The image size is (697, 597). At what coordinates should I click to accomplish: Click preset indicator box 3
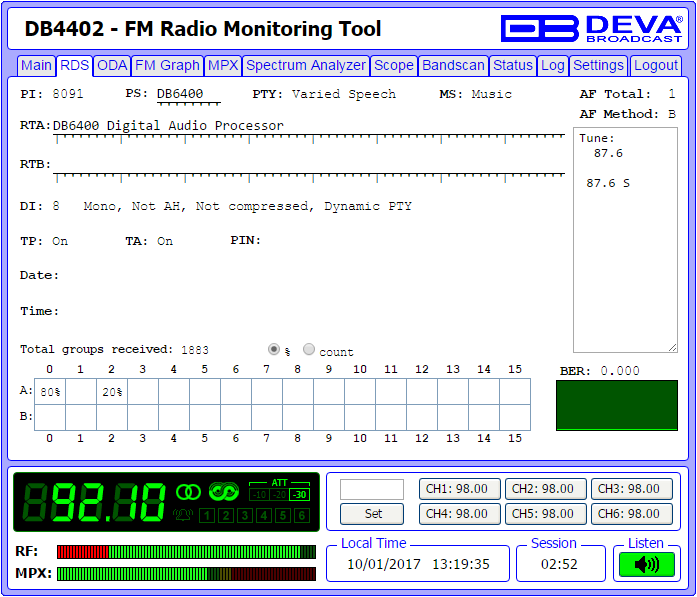click(x=245, y=515)
